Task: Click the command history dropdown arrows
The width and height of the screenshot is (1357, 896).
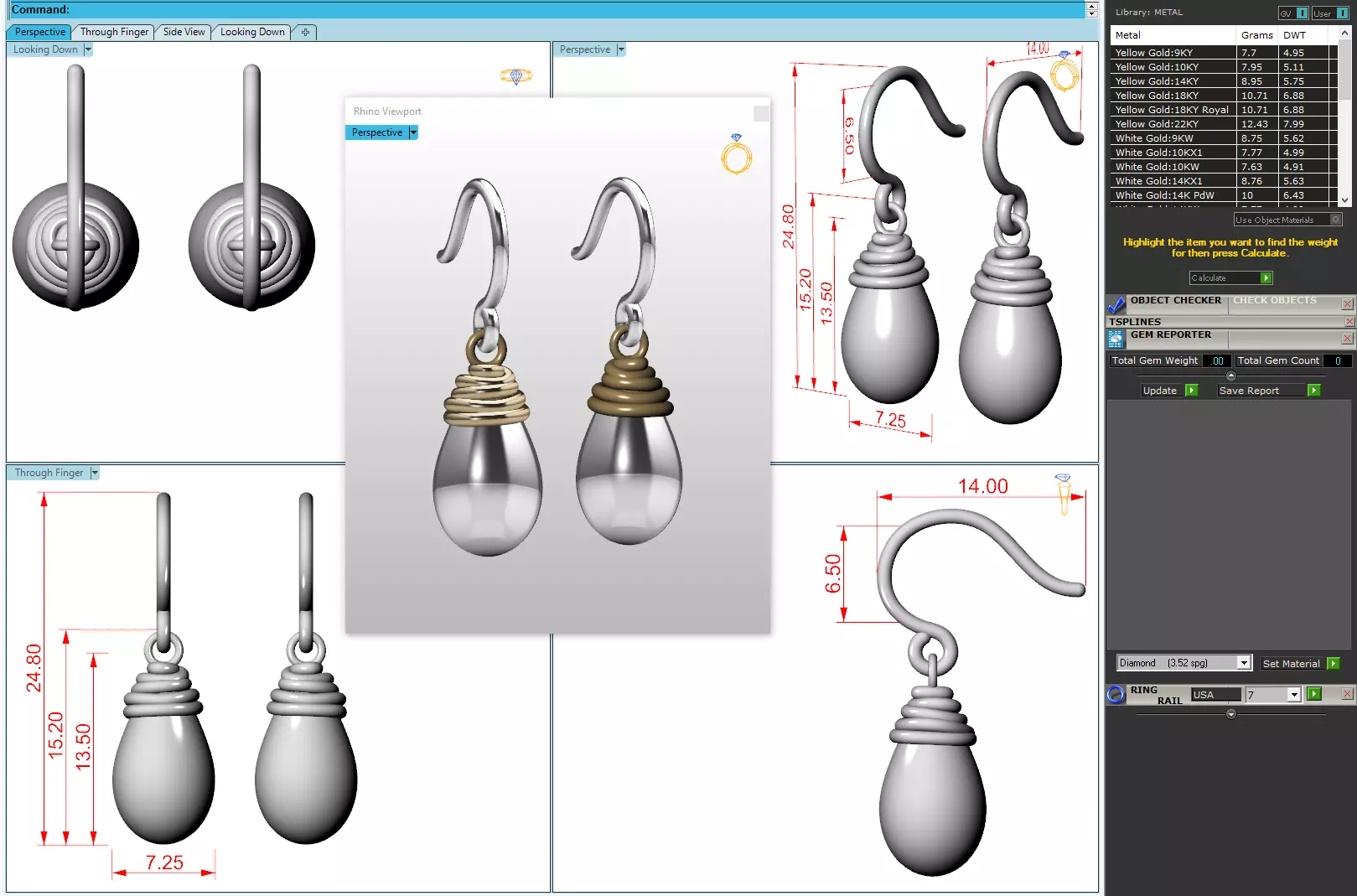Action: (1091, 10)
